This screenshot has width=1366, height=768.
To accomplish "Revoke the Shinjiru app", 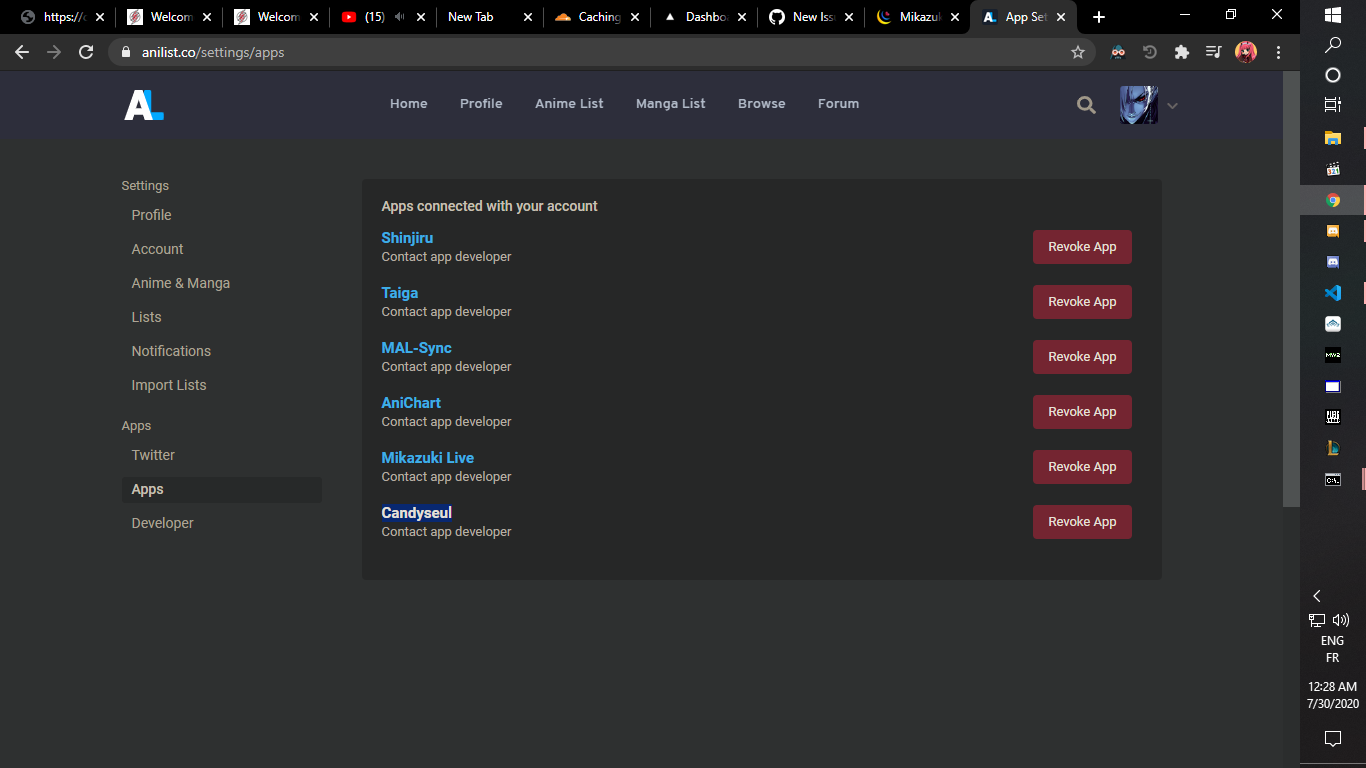I will 1082,247.
